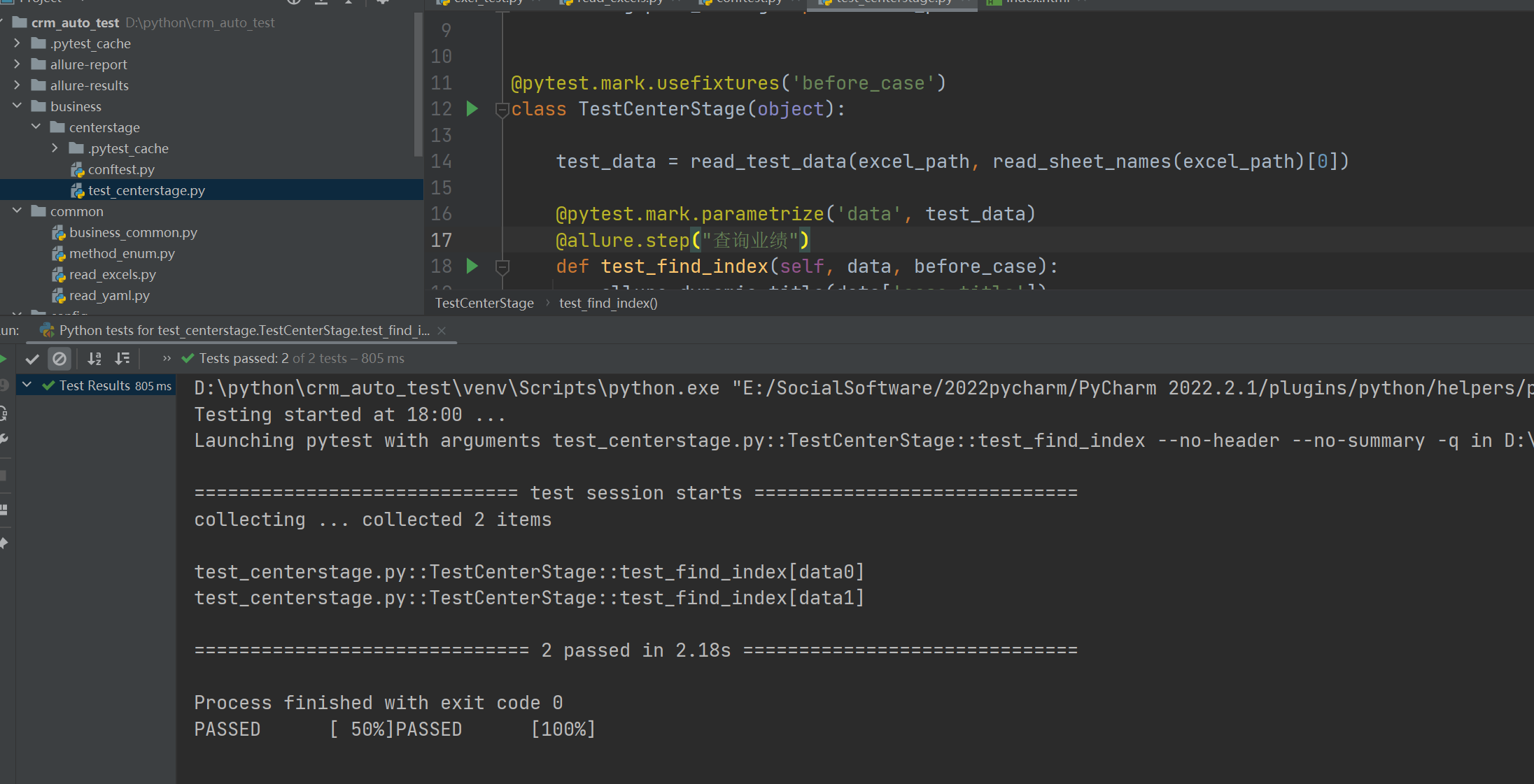Screen dimensions: 1534x784
Task: Click the wrench settings icon in Run panel
Action: click(3, 439)
